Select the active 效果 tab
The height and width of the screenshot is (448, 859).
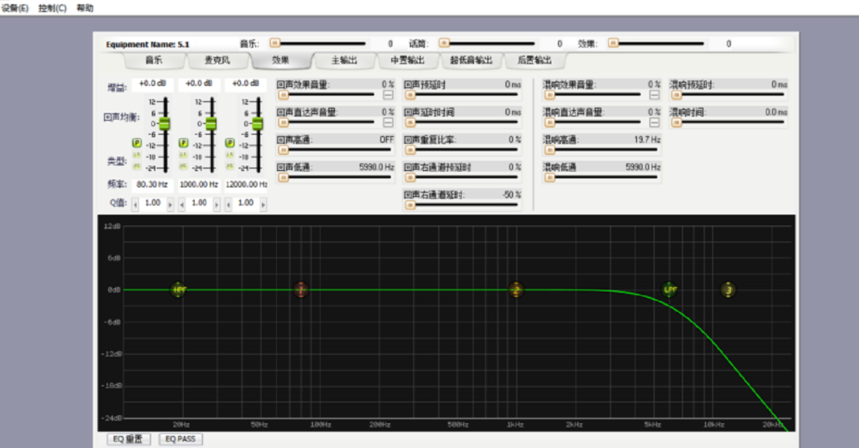click(x=280, y=60)
